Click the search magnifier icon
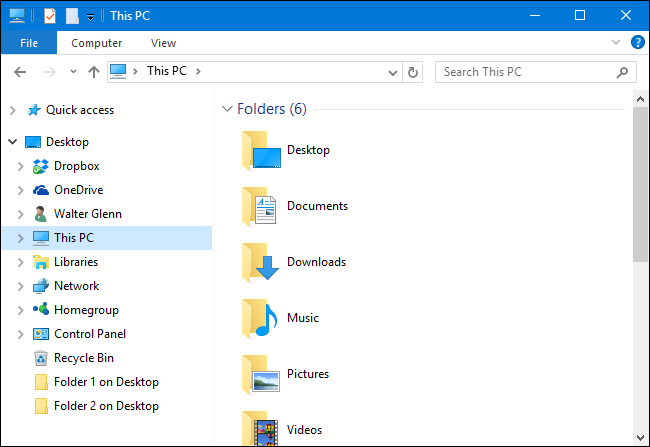The width and height of the screenshot is (650, 447). [622, 73]
